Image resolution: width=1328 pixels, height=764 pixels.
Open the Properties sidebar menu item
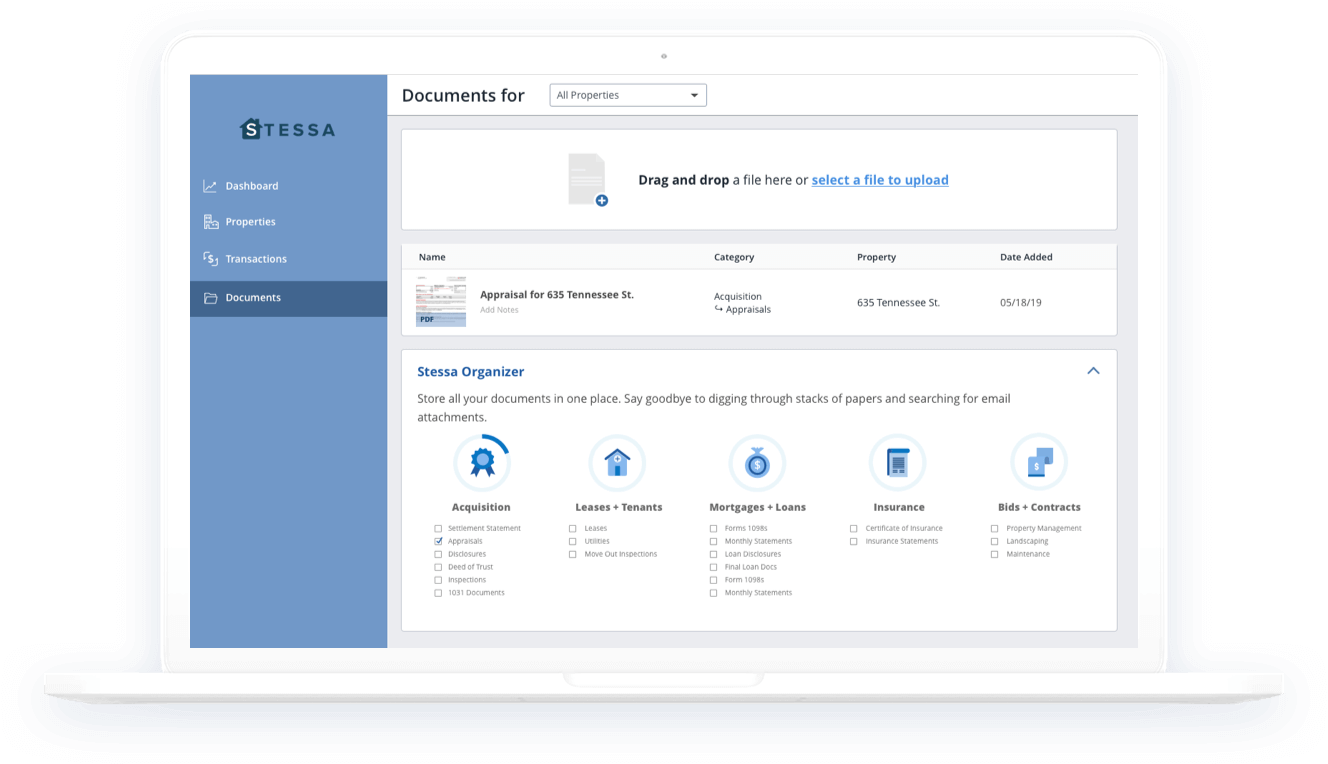tap(250, 222)
